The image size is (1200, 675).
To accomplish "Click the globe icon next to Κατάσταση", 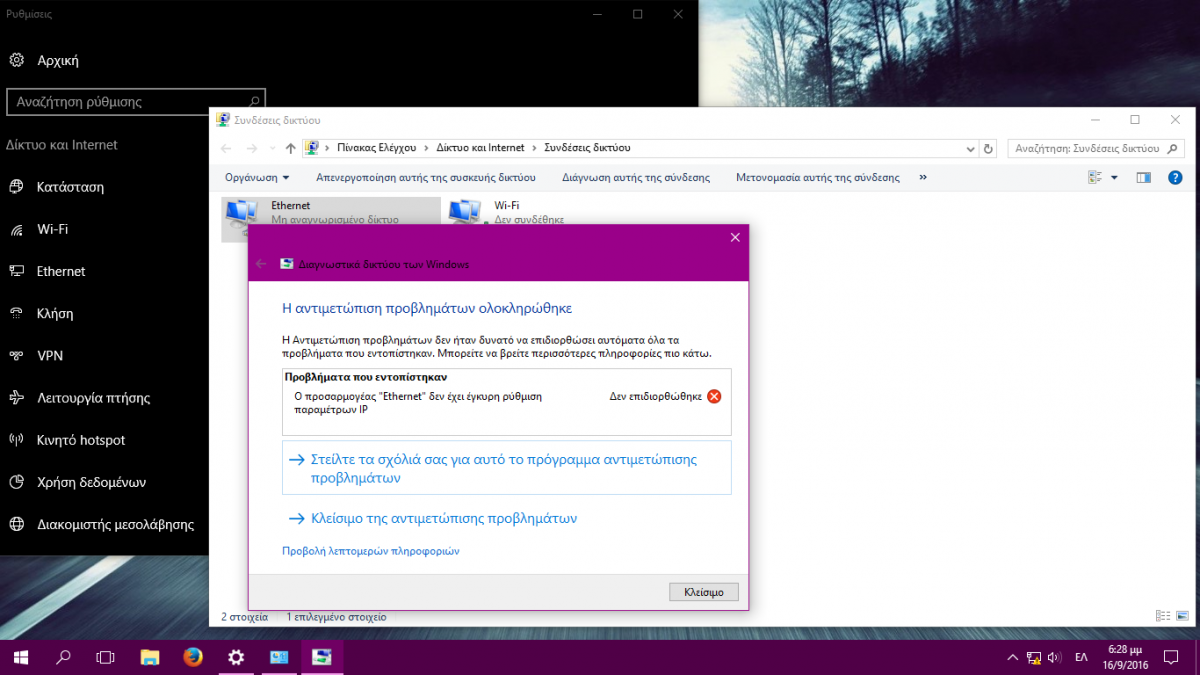I will coord(16,187).
